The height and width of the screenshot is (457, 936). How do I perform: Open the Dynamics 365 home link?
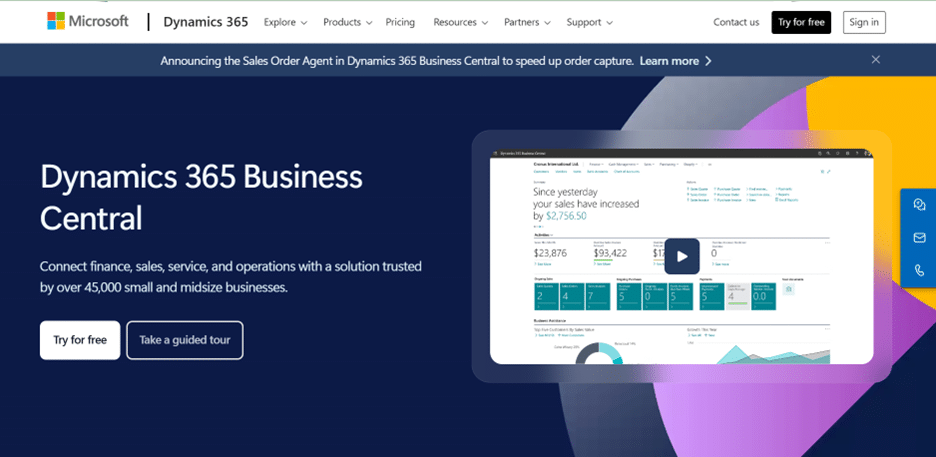pyautogui.click(x=205, y=22)
